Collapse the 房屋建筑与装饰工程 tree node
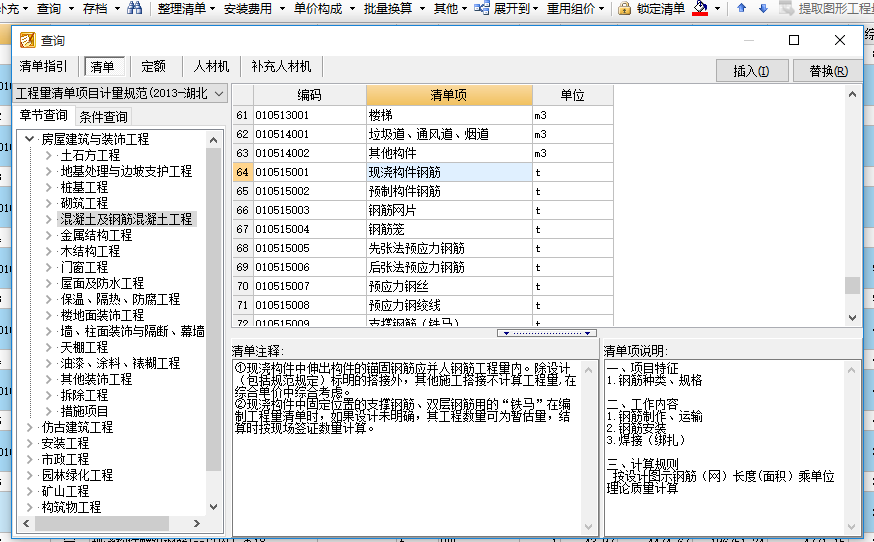874x542 pixels. point(29,139)
